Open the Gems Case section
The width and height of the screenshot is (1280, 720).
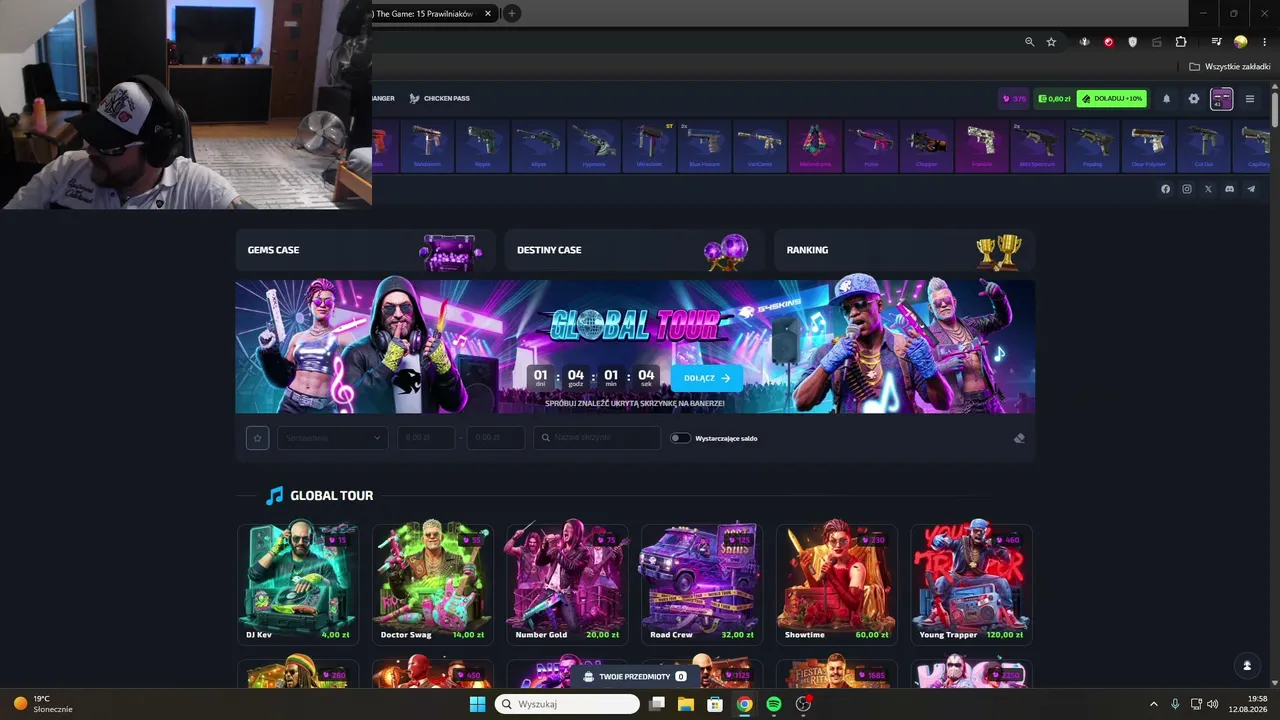click(x=365, y=250)
